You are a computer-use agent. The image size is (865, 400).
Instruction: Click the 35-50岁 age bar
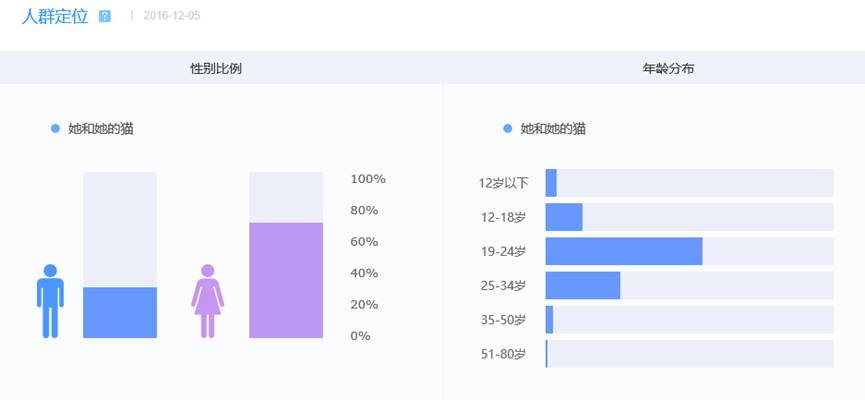(x=549, y=319)
